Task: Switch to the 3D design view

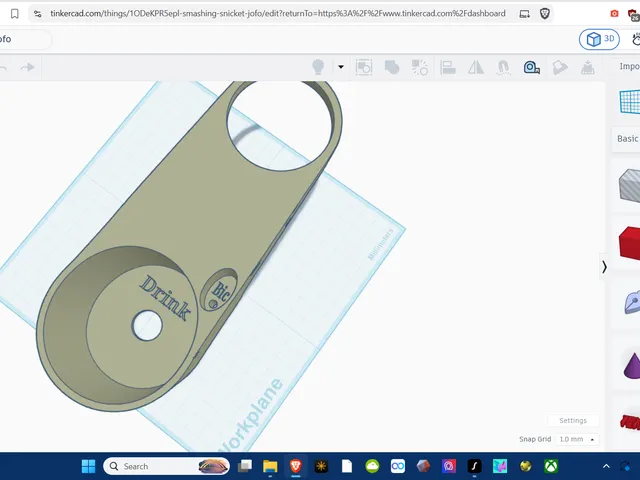Action: coord(599,39)
